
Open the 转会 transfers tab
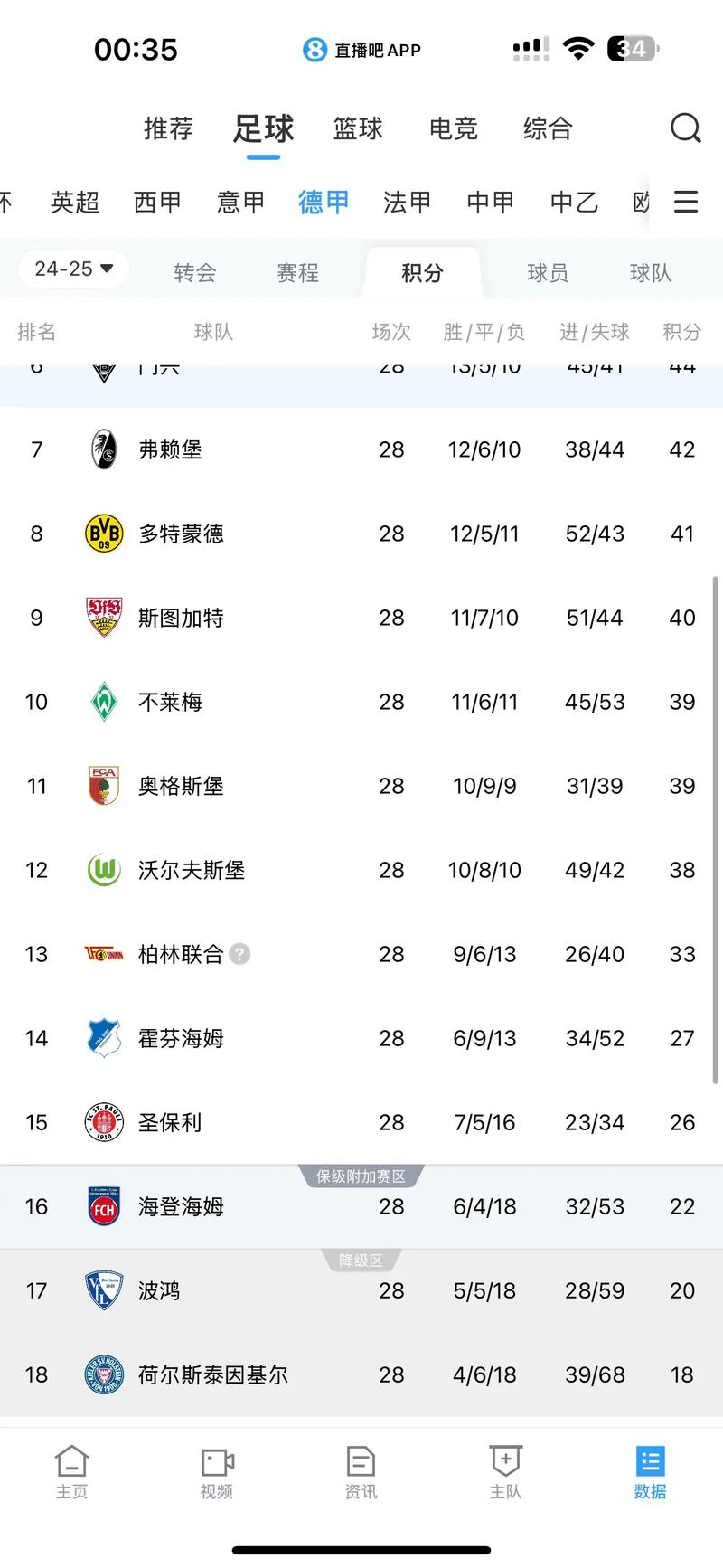click(193, 271)
